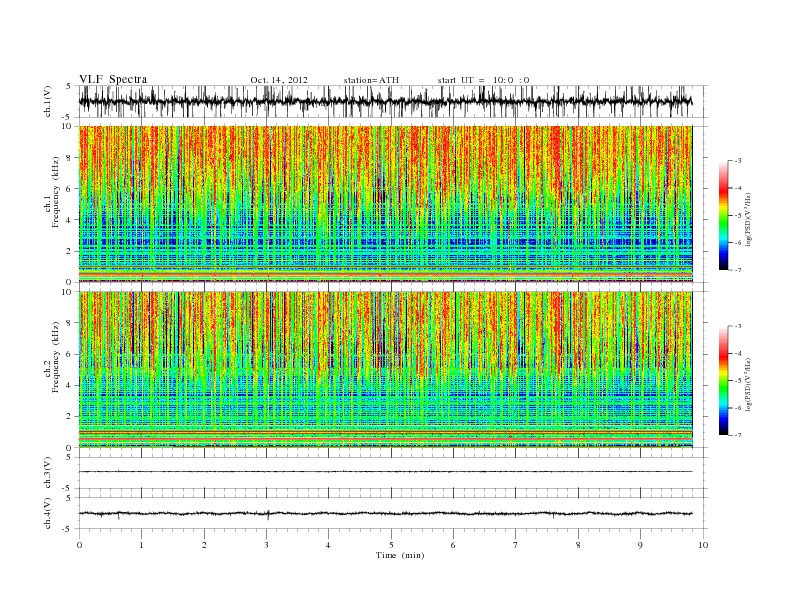Click the "-7" label on ch.2 color bar
This screenshot has height=612, width=792.
pos(737,435)
